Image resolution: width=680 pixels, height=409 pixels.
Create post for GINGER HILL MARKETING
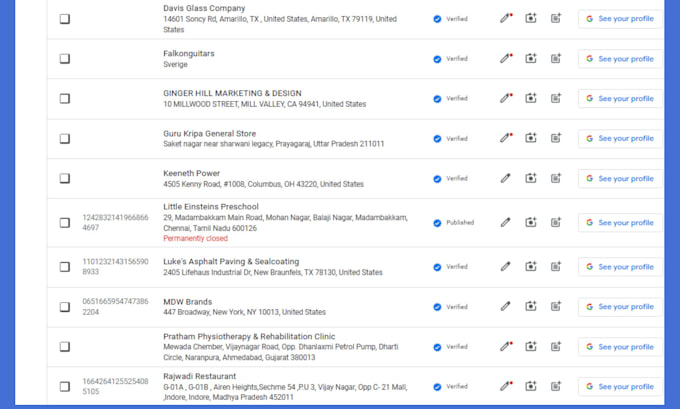point(556,98)
